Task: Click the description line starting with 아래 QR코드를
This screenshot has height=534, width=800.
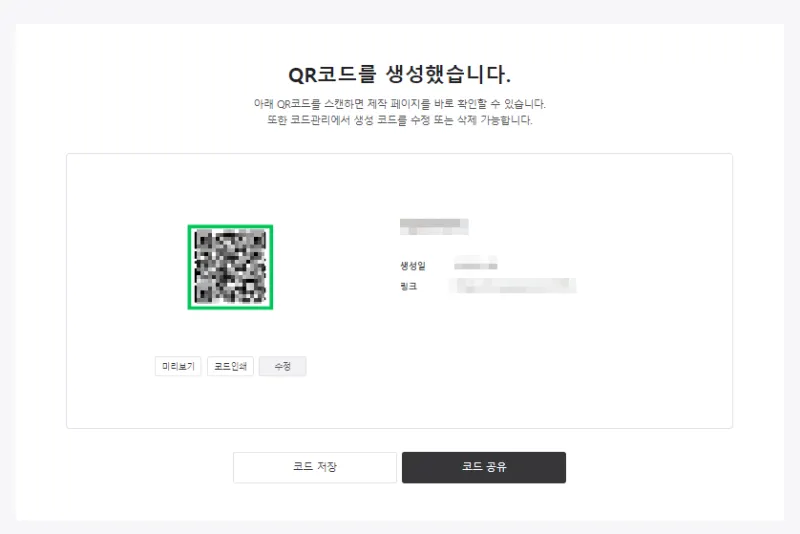Action: [399, 104]
